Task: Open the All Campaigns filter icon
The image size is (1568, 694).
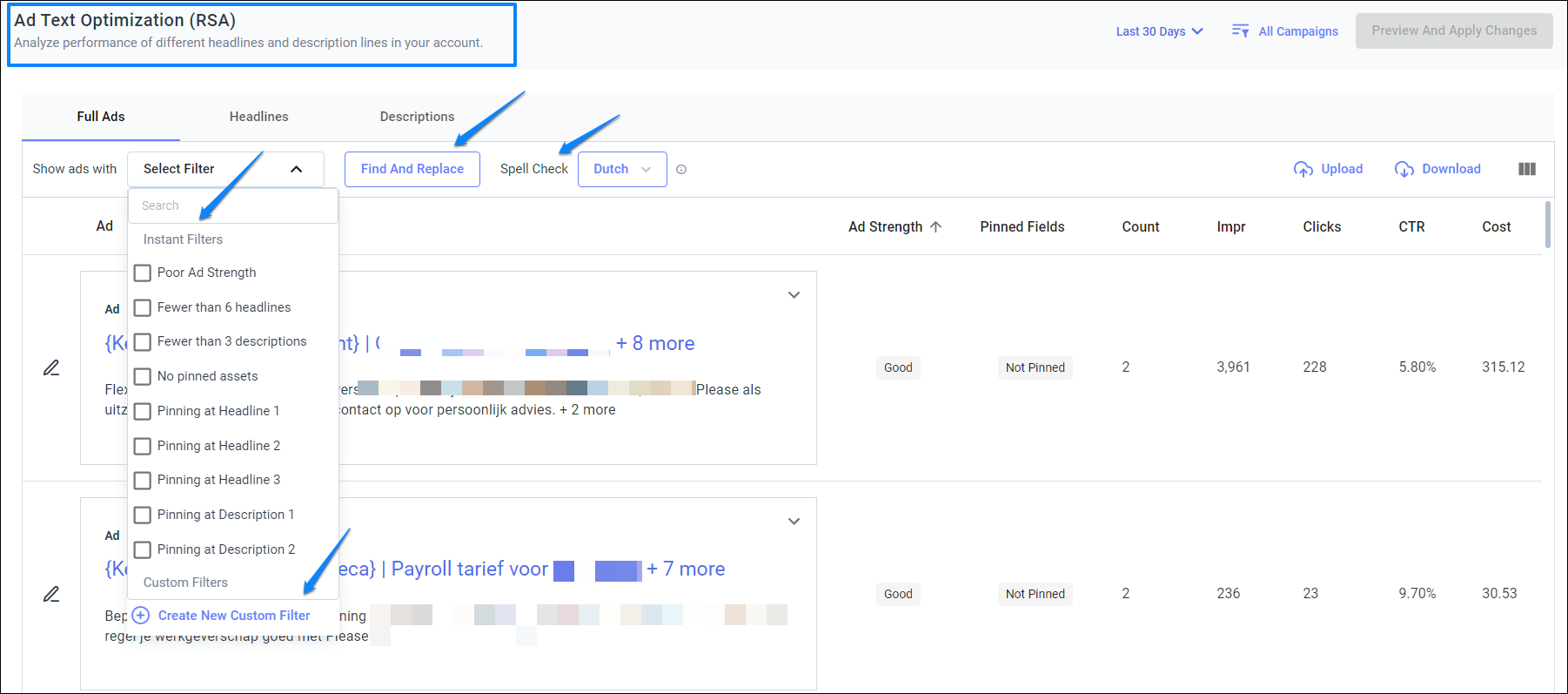Action: tap(1240, 30)
